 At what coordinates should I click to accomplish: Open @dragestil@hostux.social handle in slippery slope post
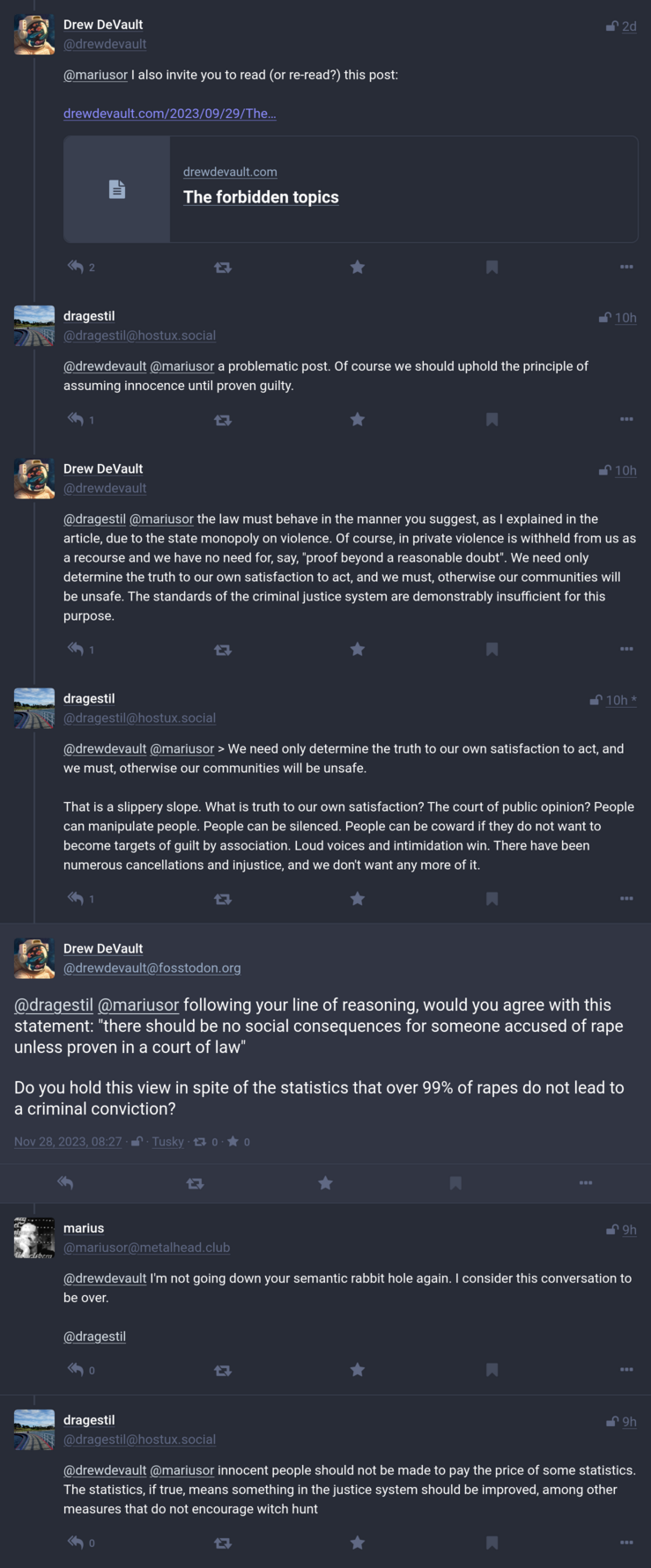tap(139, 718)
